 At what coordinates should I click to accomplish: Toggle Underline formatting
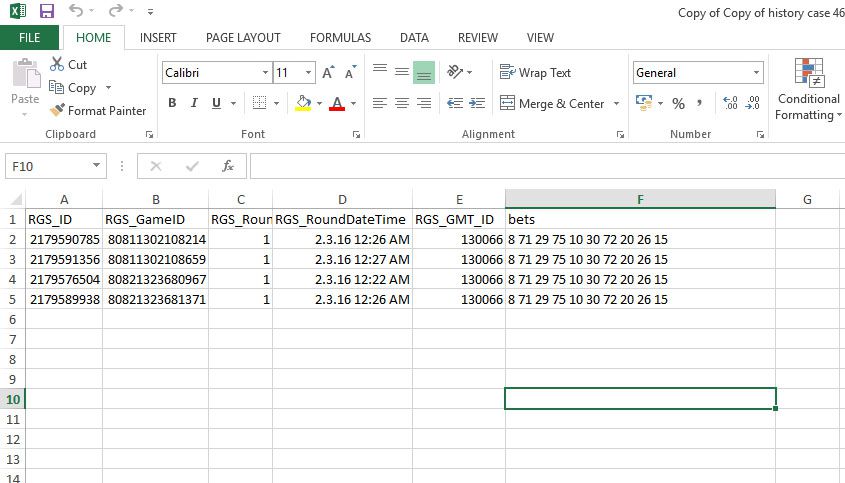(x=216, y=103)
